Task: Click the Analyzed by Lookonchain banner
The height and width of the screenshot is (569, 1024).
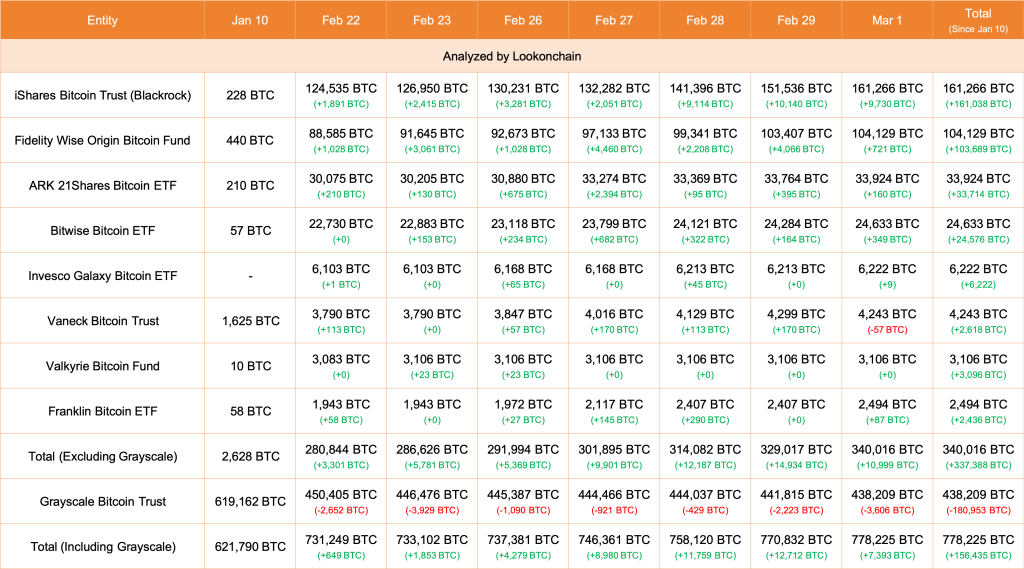Action: (x=512, y=56)
